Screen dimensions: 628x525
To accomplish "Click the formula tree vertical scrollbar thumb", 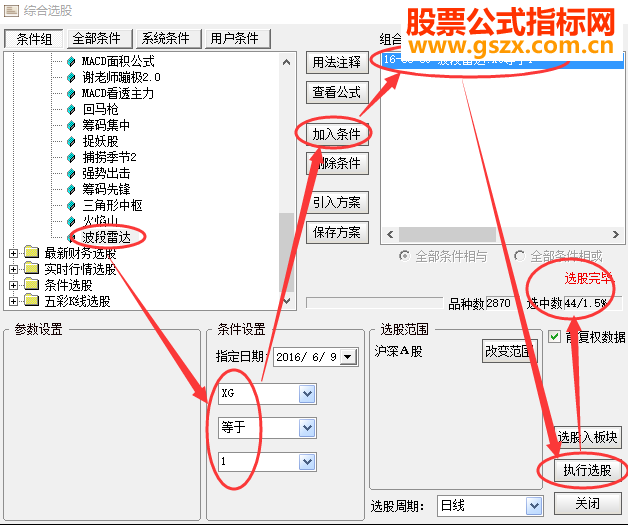I will [286, 252].
